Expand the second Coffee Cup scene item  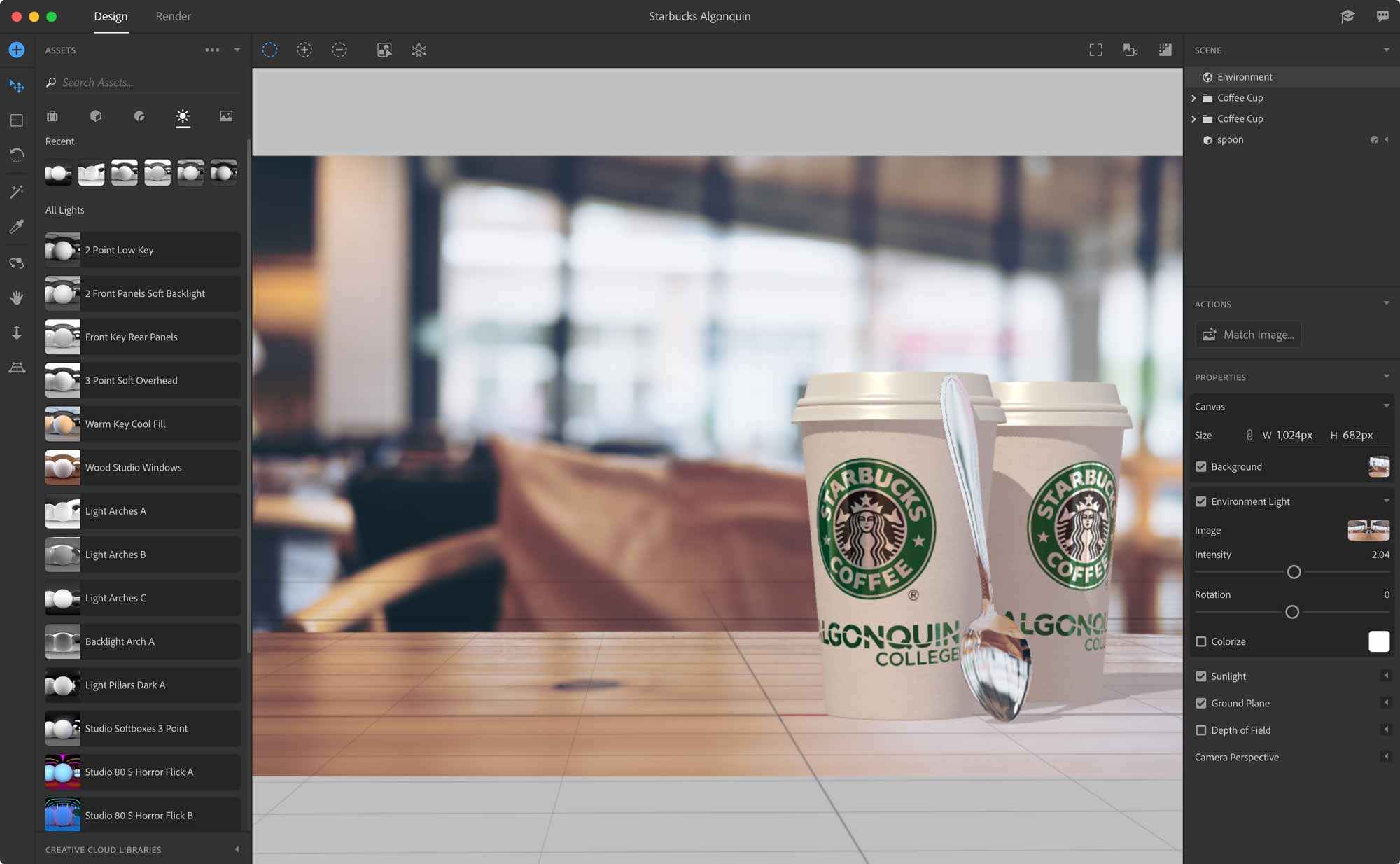(1193, 118)
